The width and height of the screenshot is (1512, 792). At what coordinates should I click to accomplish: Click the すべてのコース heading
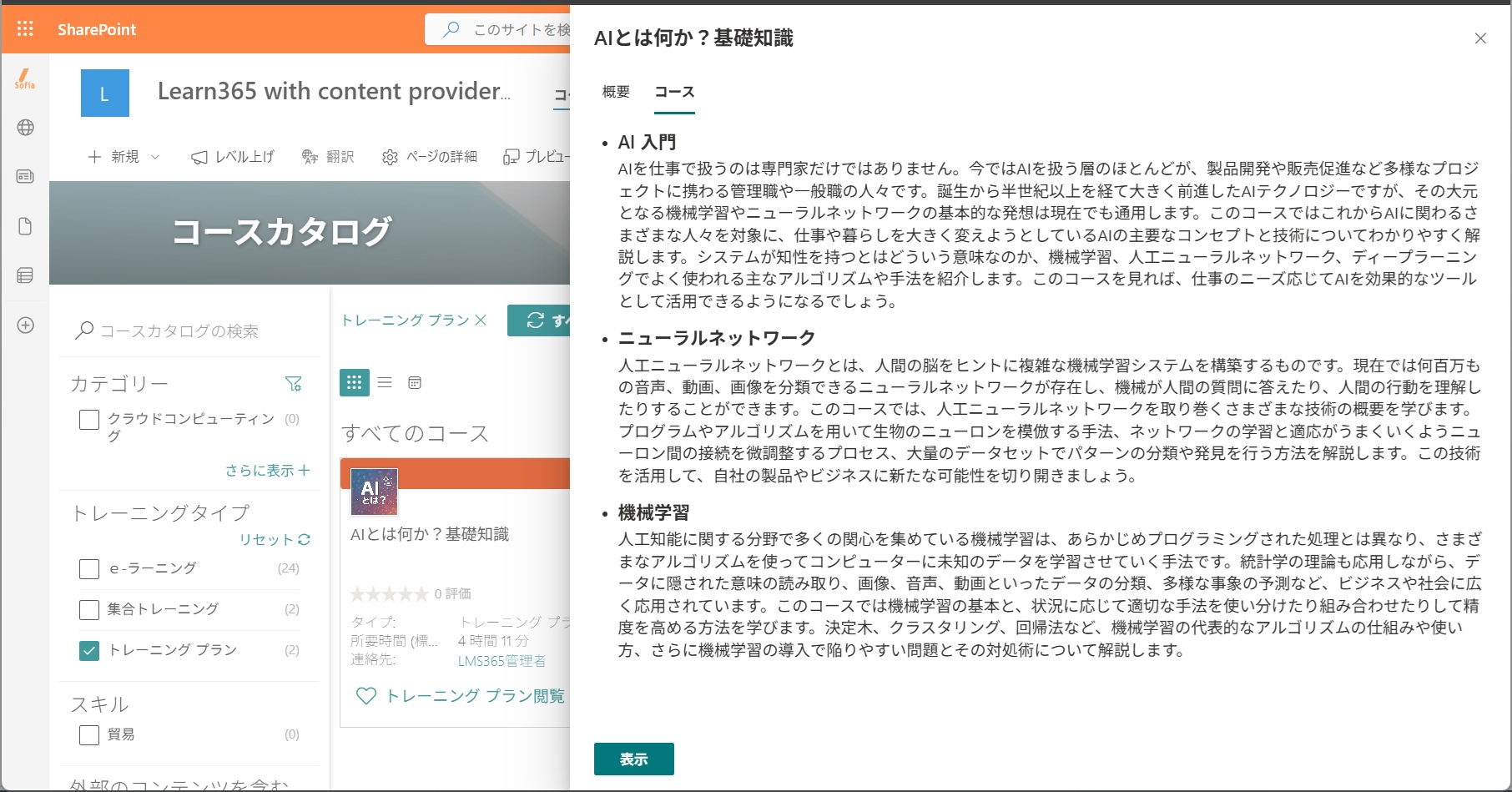click(415, 434)
